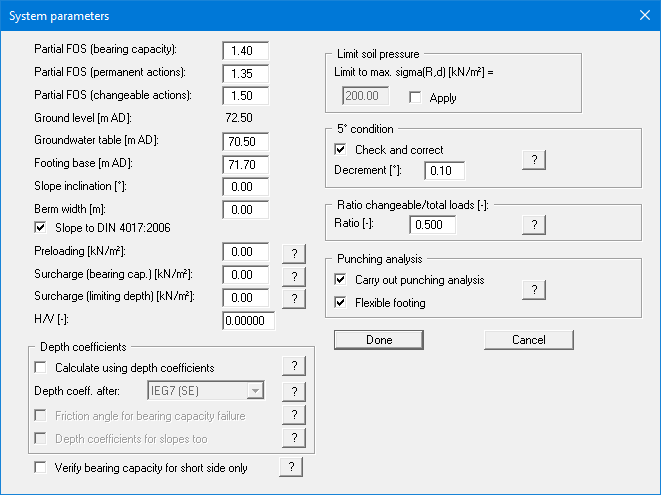The height and width of the screenshot is (495, 661).
Task: Select the Footing base input field
Action: [x=247, y=163]
